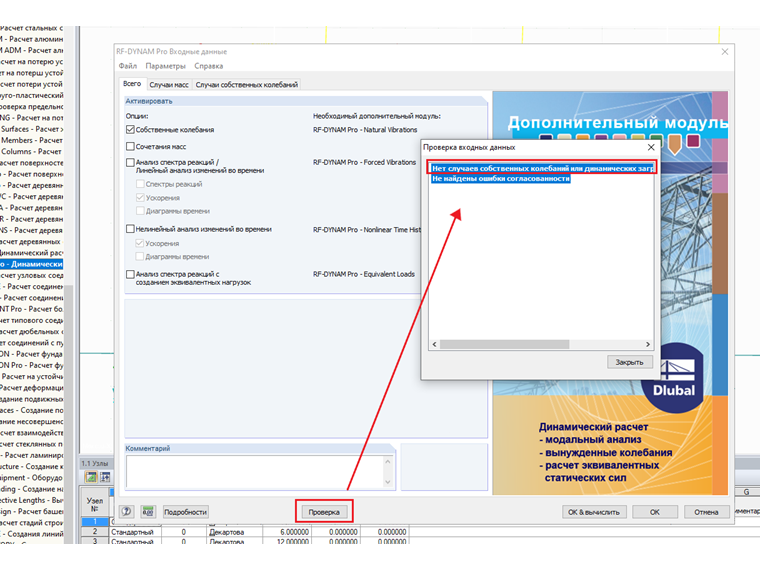Click the up arrow of Комментарий scrollbar
The height and width of the screenshot is (570, 760).
tap(387, 461)
